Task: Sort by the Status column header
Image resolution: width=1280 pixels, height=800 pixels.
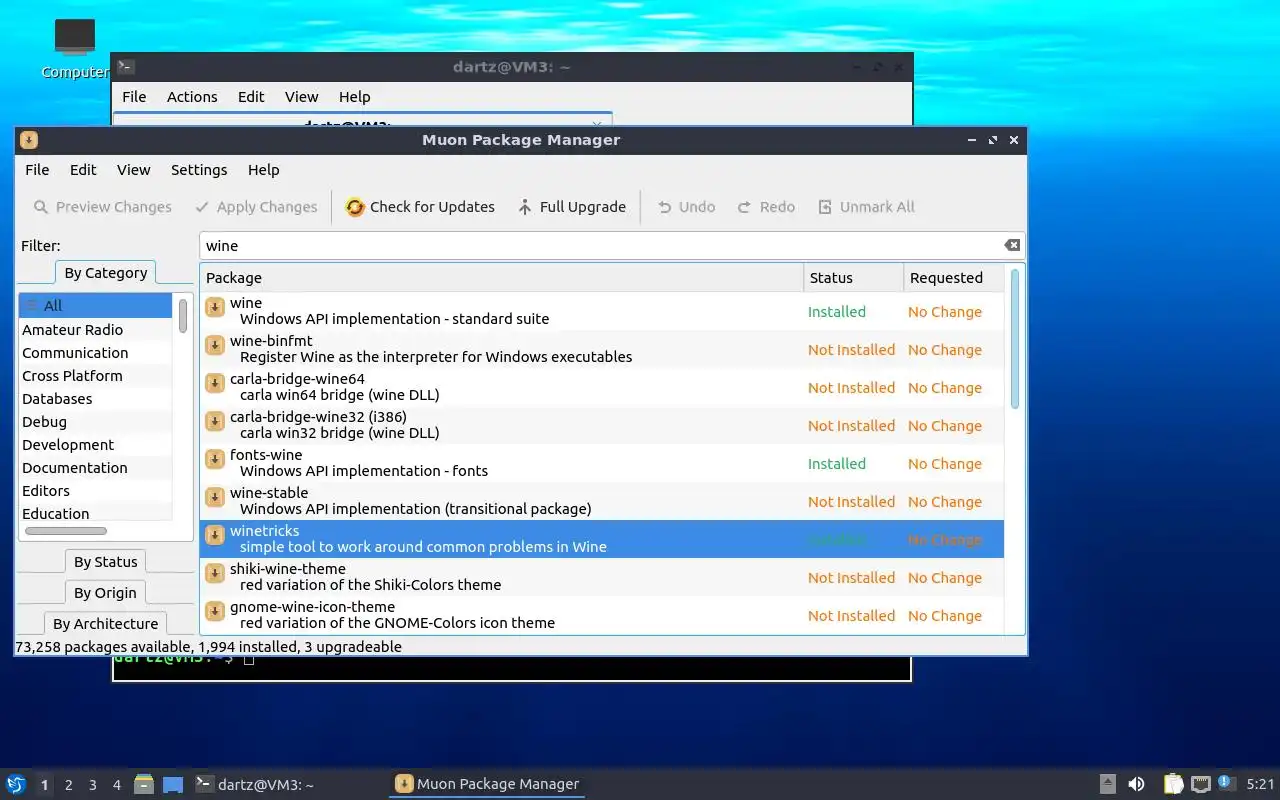Action: tap(853, 278)
